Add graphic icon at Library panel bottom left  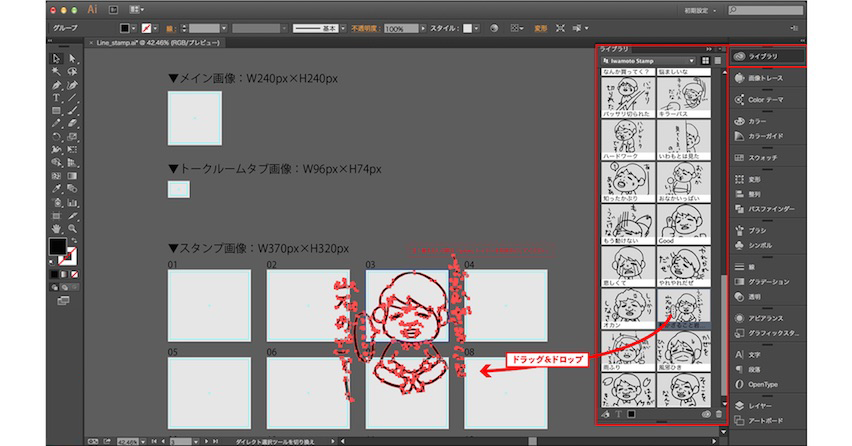[x=606, y=414]
